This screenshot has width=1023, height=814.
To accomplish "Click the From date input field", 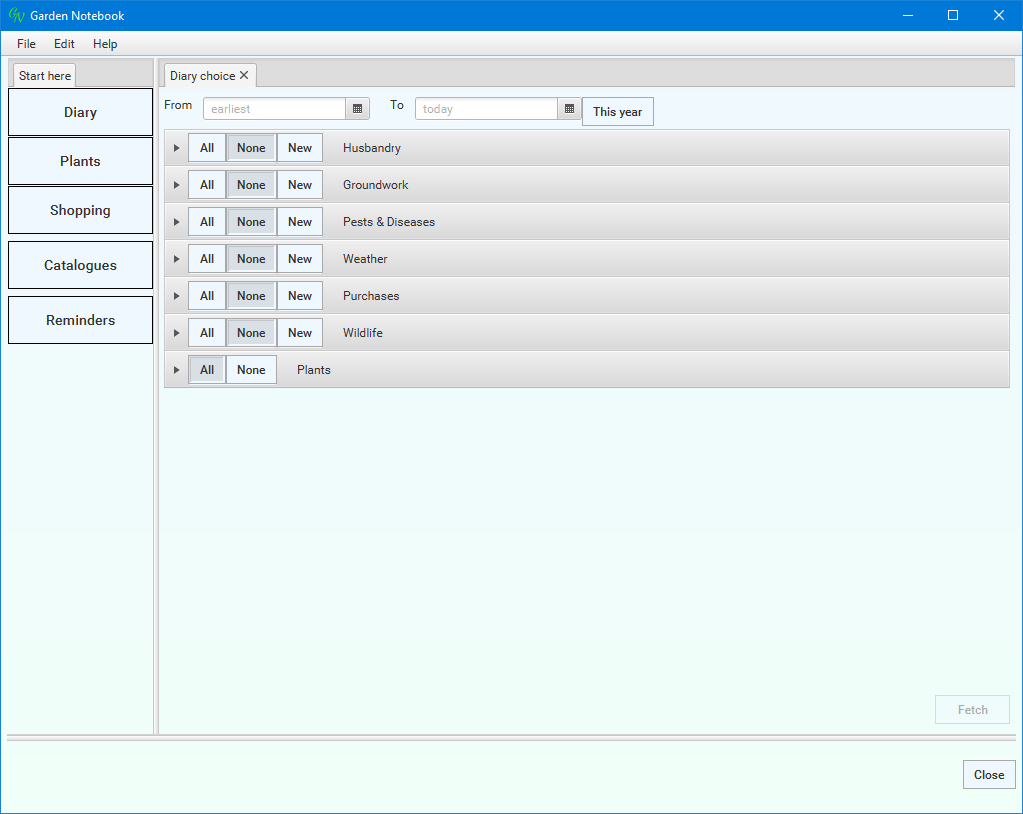I will point(274,109).
